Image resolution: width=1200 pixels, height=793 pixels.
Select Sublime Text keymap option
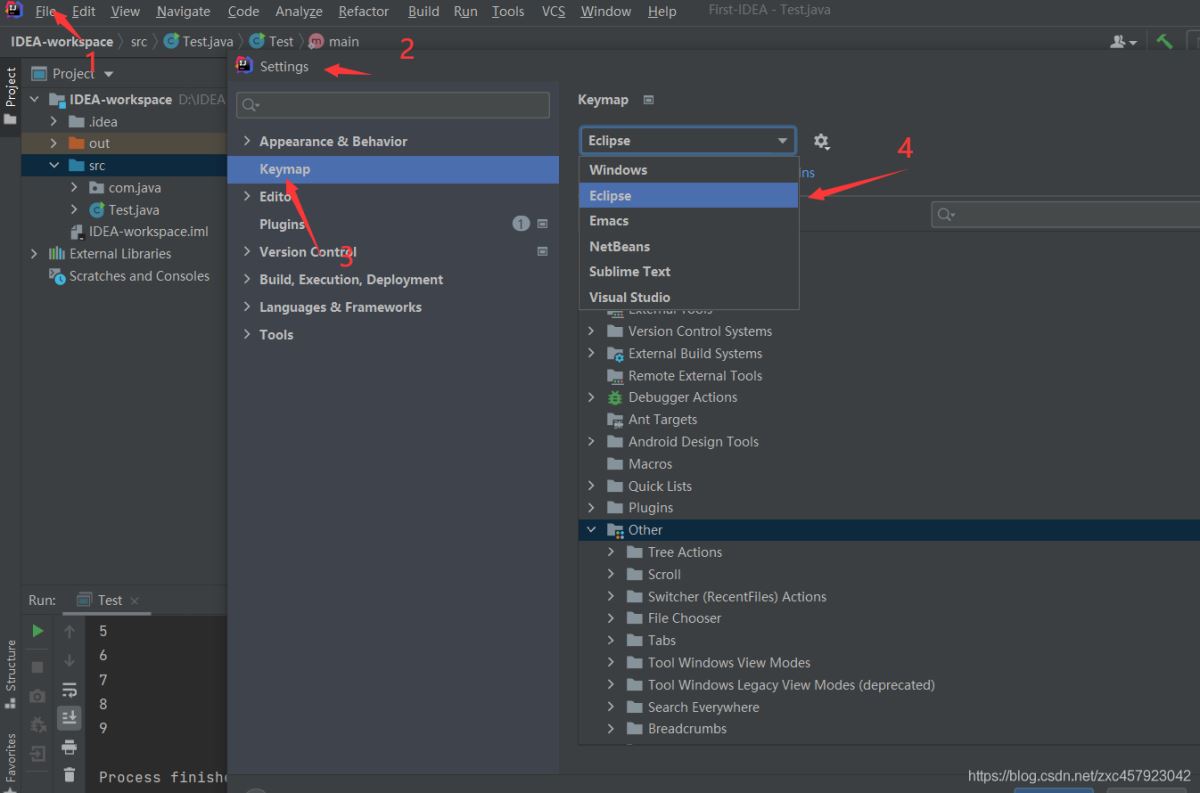click(x=689, y=271)
